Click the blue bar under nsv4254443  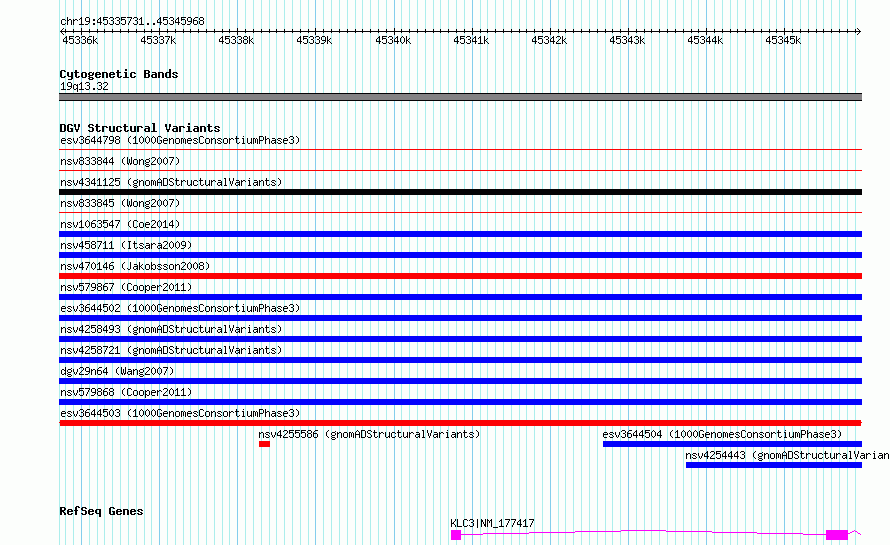(x=774, y=465)
